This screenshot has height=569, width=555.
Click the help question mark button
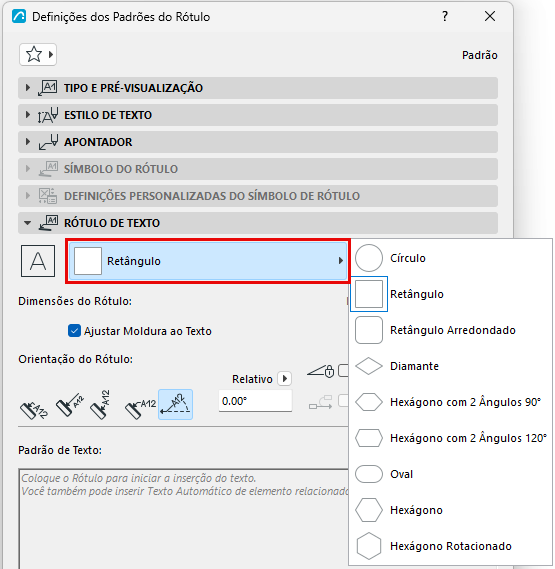click(445, 16)
